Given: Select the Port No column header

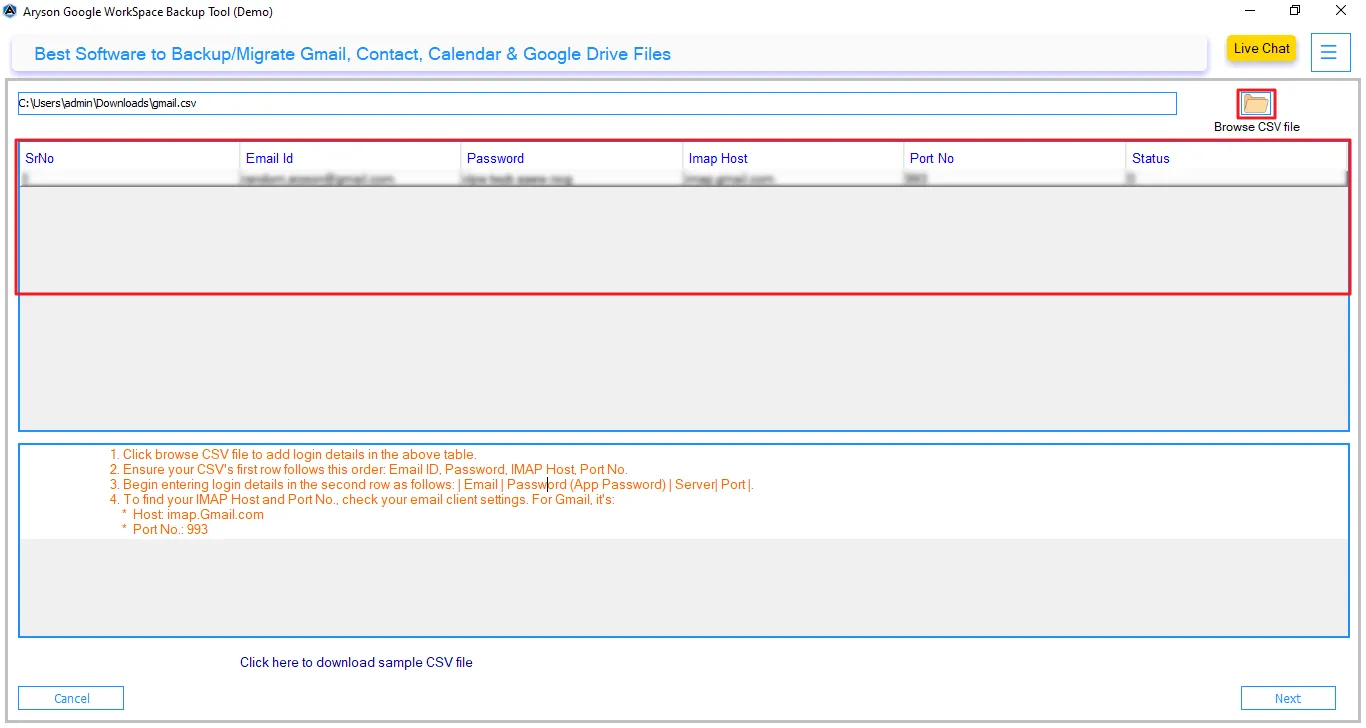Looking at the screenshot, I should pos(931,158).
